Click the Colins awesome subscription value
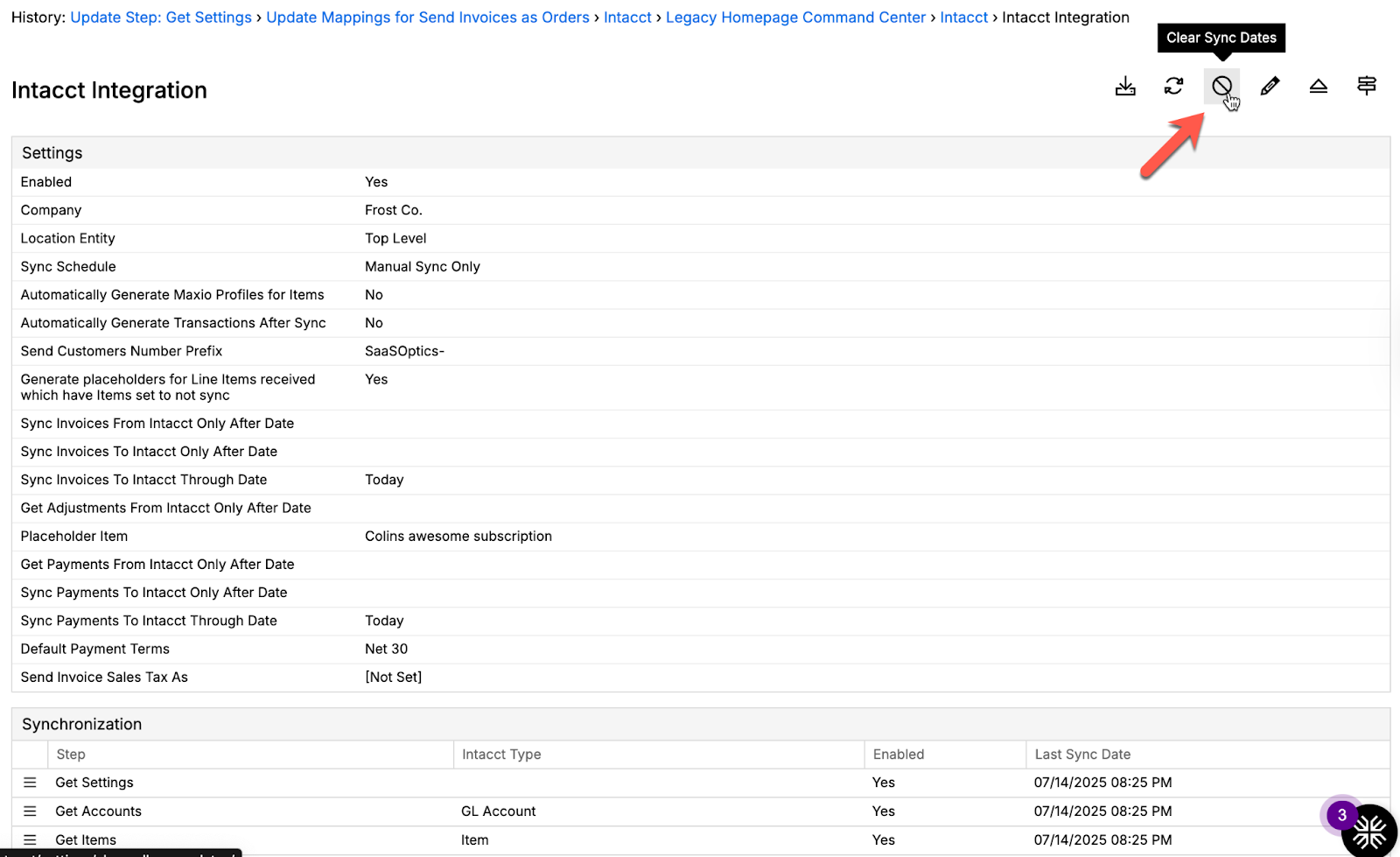 point(458,537)
